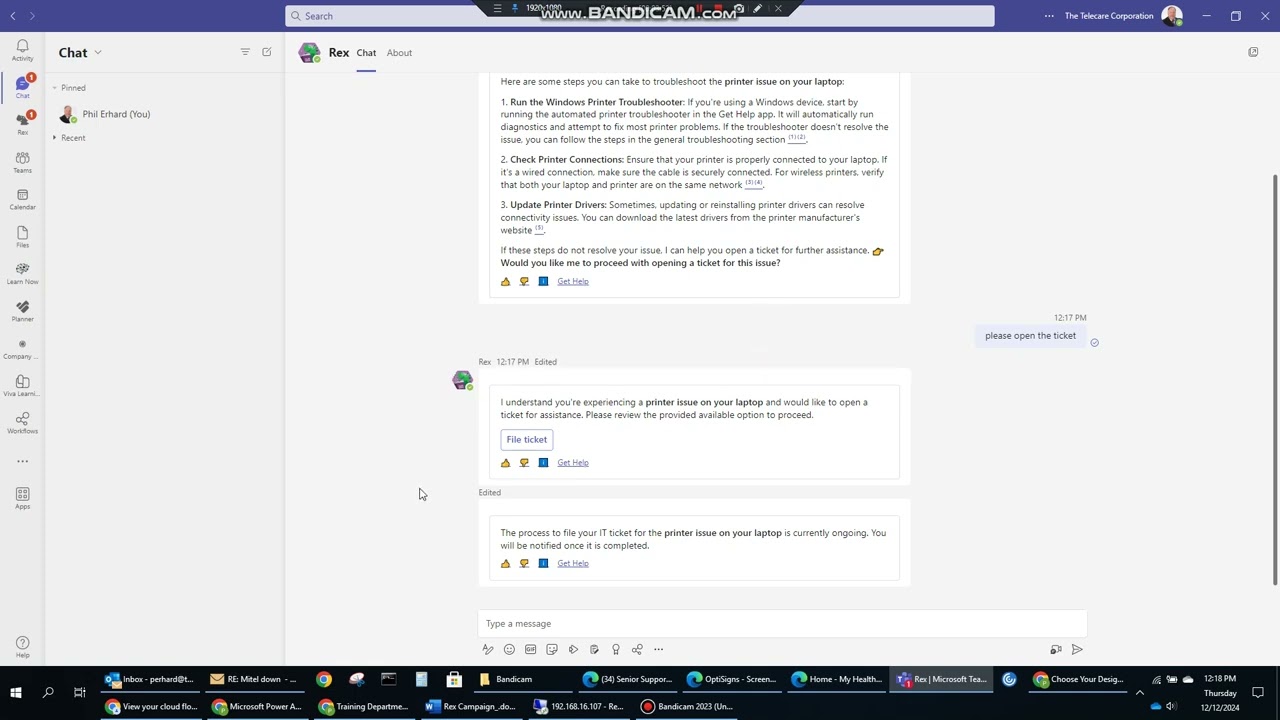Open Get Help link under ticket process message
This screenshot has height=720, width=1280.
(x=573, y=564)
